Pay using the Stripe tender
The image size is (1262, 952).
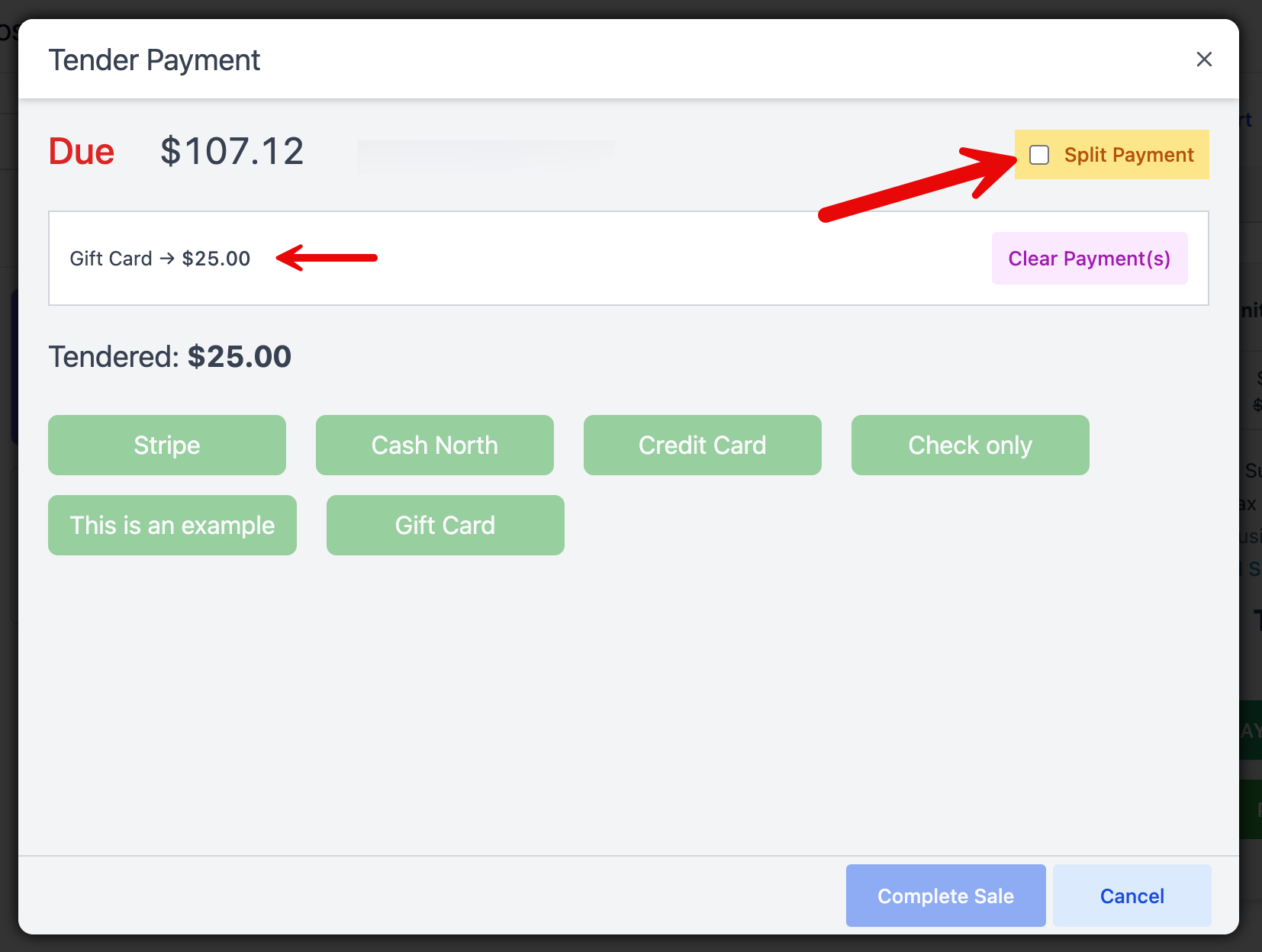167,445
